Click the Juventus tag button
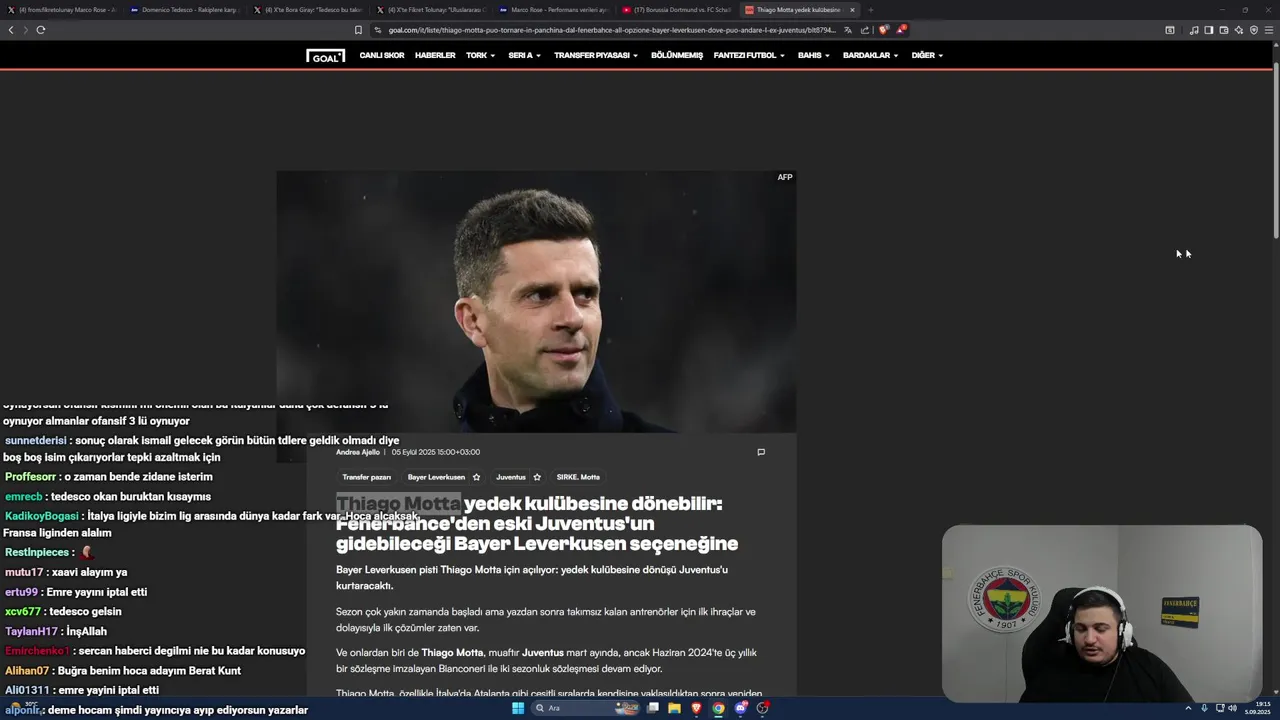 point(511,477)
